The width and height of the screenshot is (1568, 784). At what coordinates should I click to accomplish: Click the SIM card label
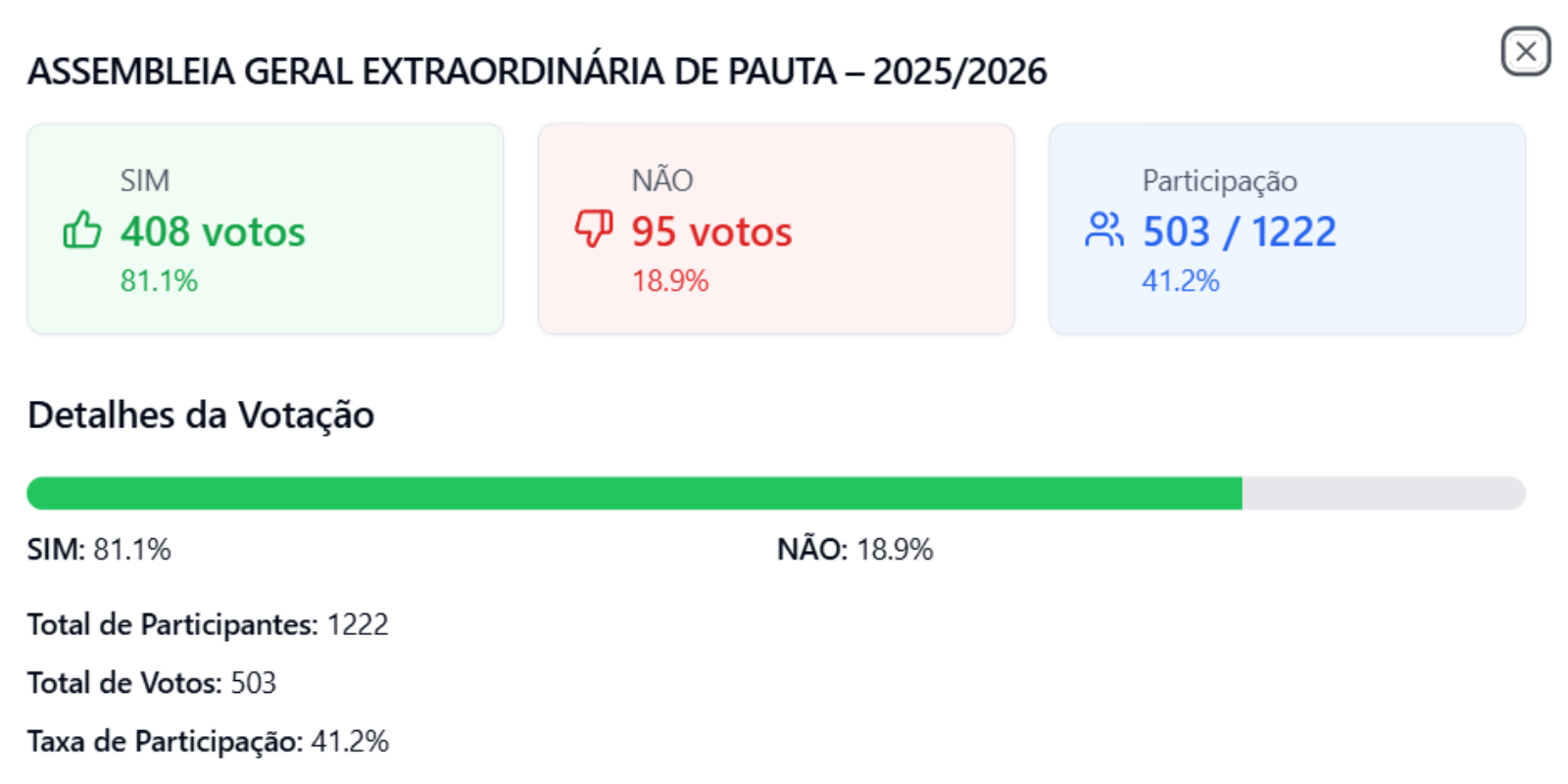[145, 180]
